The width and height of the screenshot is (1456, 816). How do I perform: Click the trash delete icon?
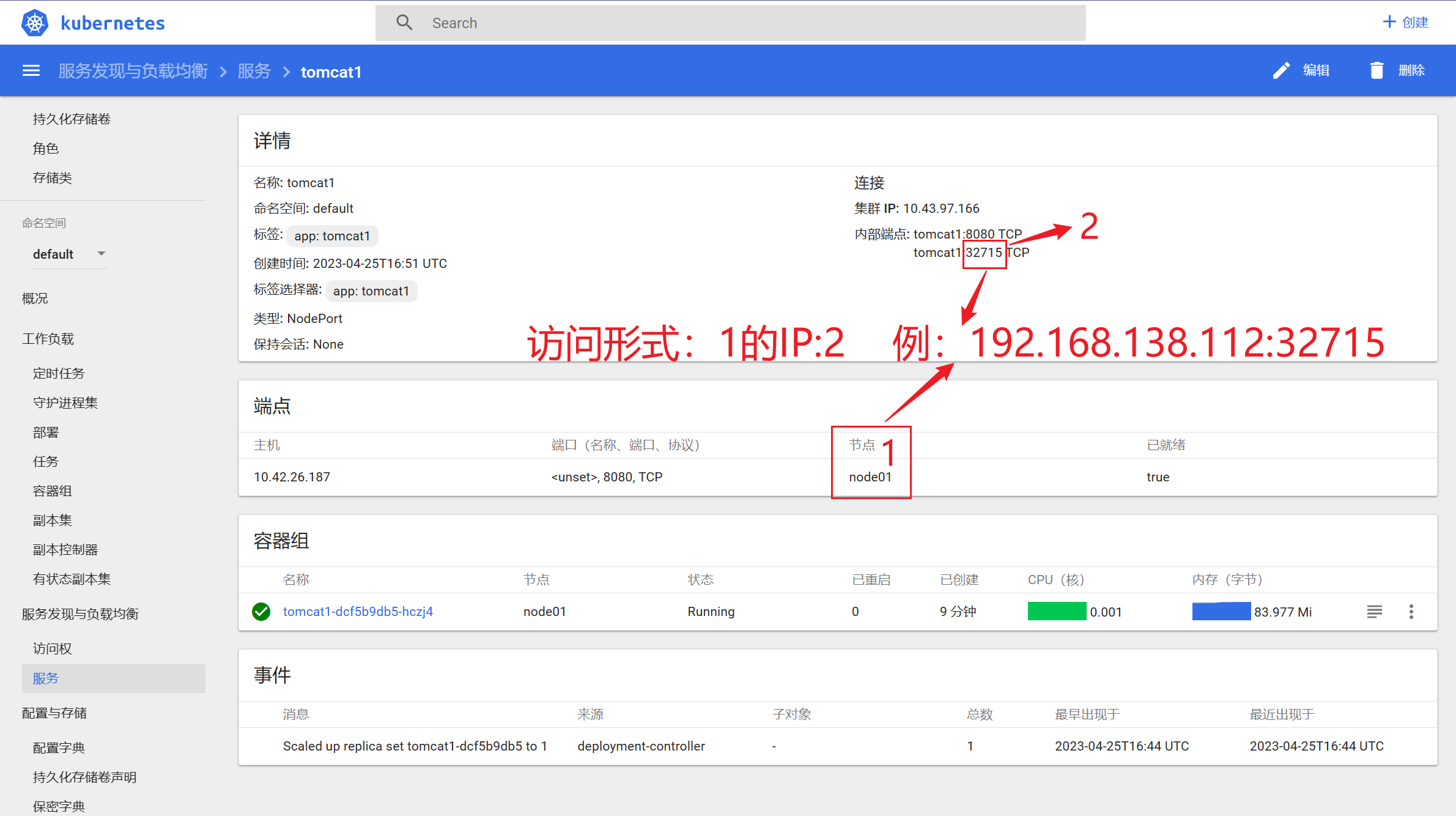click(1377, 71)
